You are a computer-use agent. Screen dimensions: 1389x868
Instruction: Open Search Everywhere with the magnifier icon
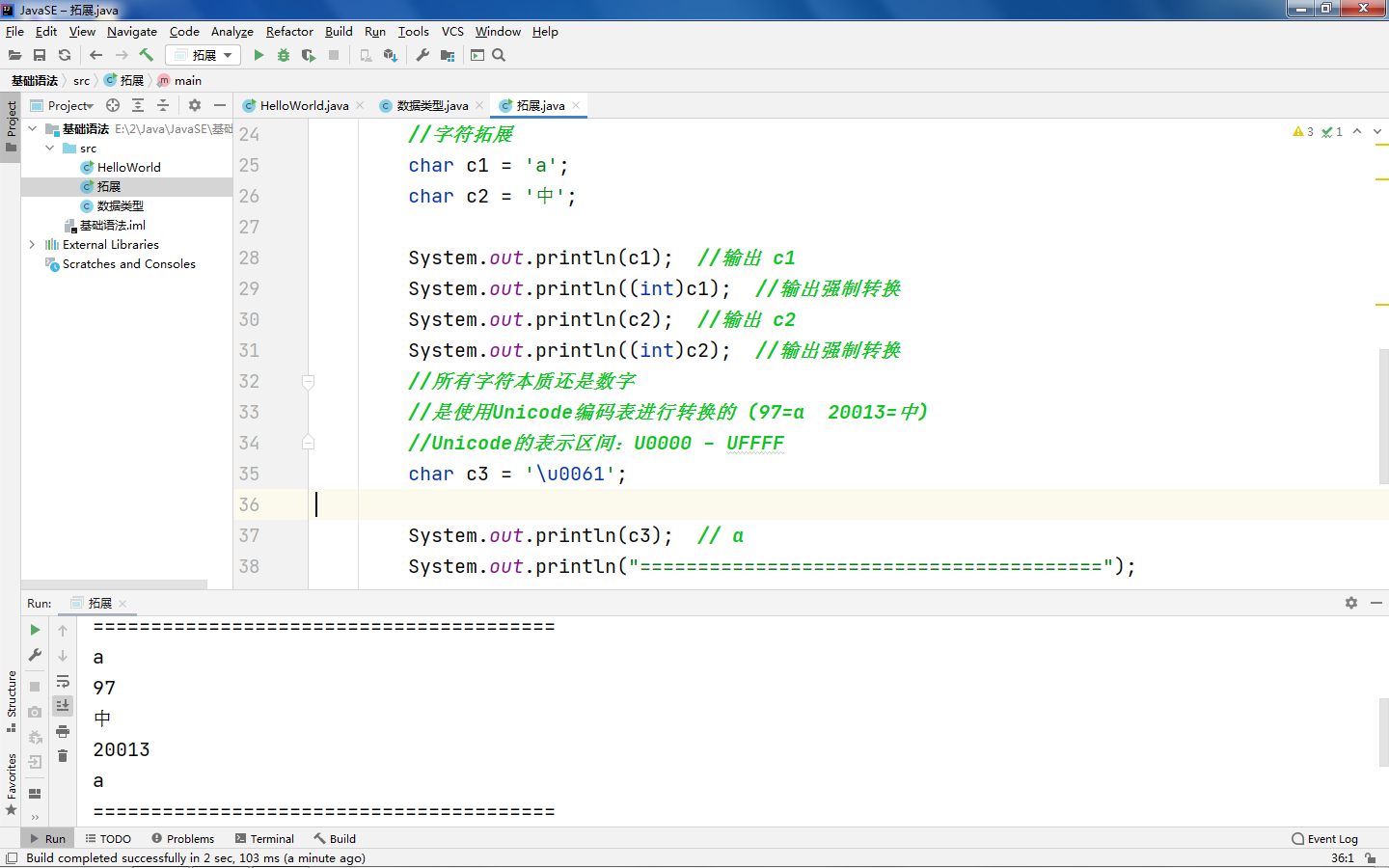[x=499, y=55]
